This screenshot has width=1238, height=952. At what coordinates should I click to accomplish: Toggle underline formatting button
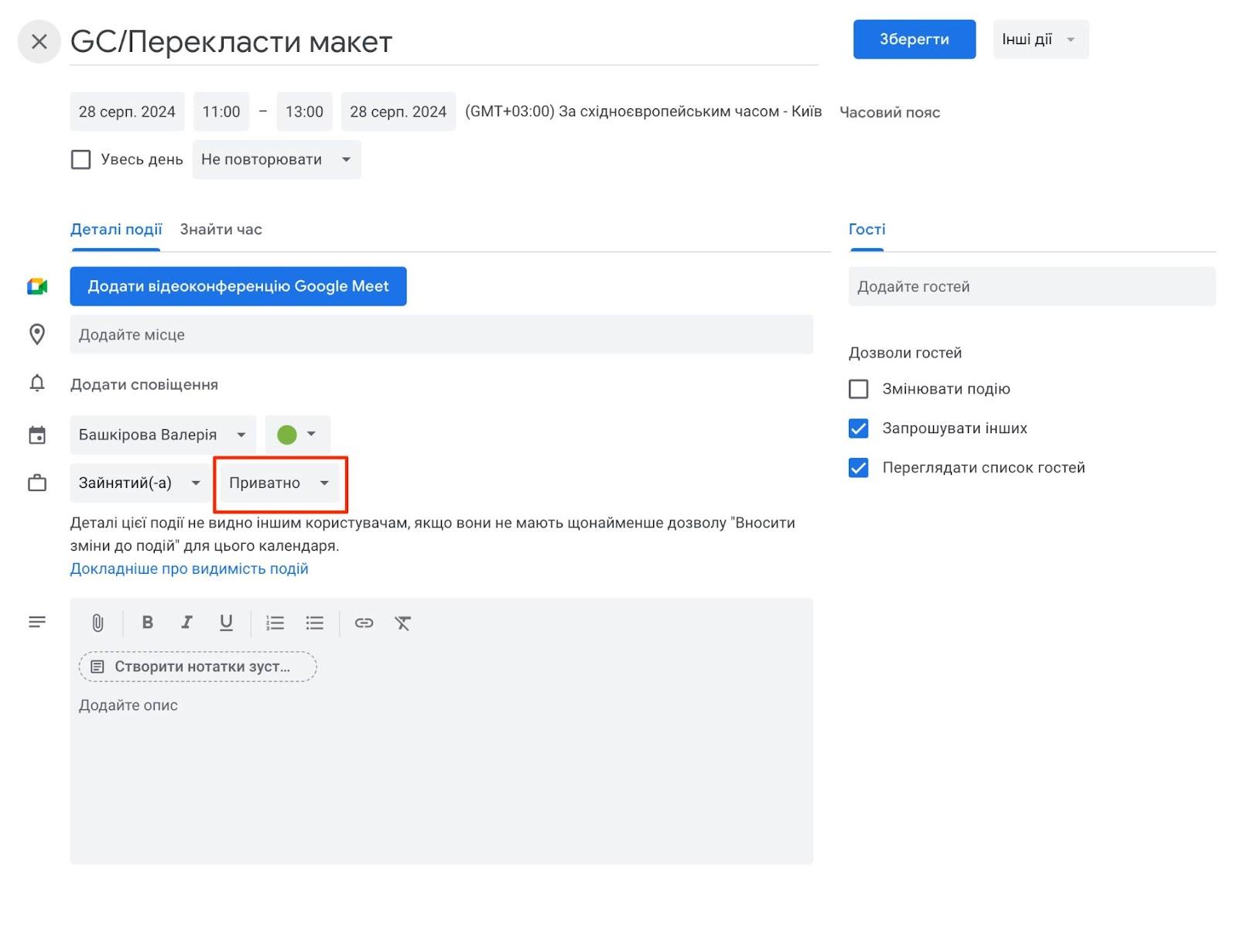226,623
